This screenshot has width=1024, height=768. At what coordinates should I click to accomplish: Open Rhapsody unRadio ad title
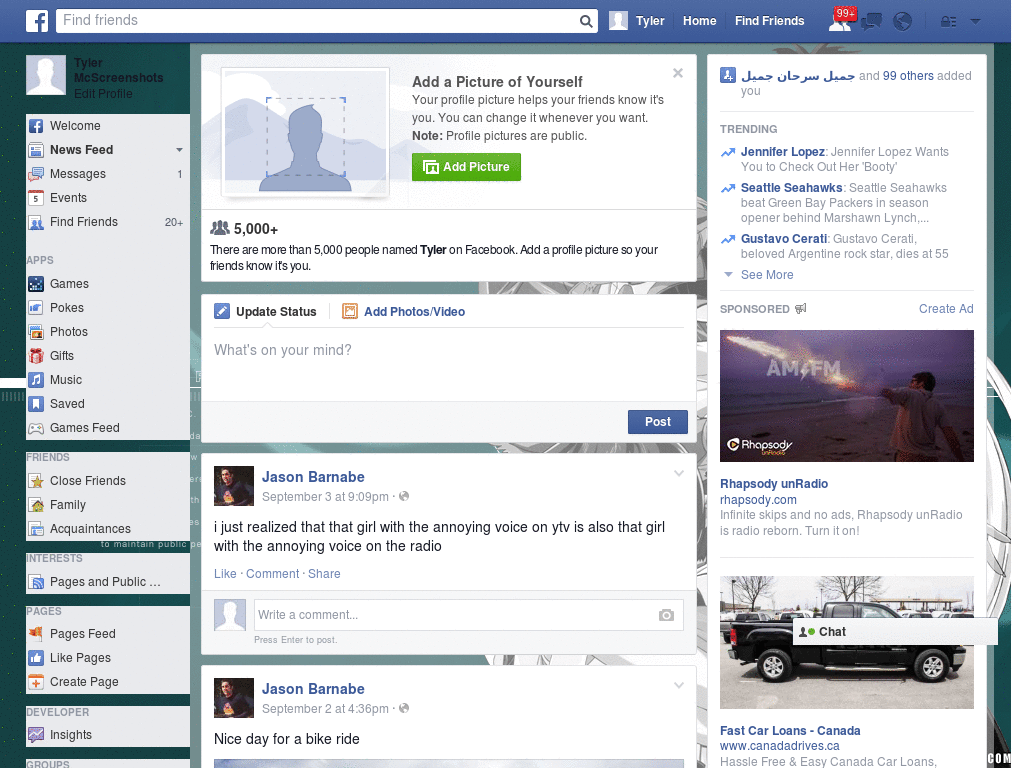[x=774, y=484]
